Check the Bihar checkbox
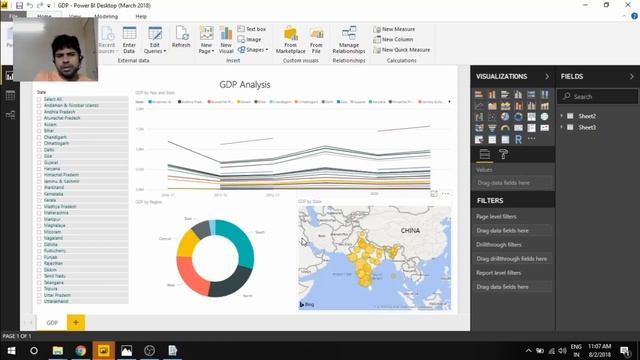 (x=39, y=131)
